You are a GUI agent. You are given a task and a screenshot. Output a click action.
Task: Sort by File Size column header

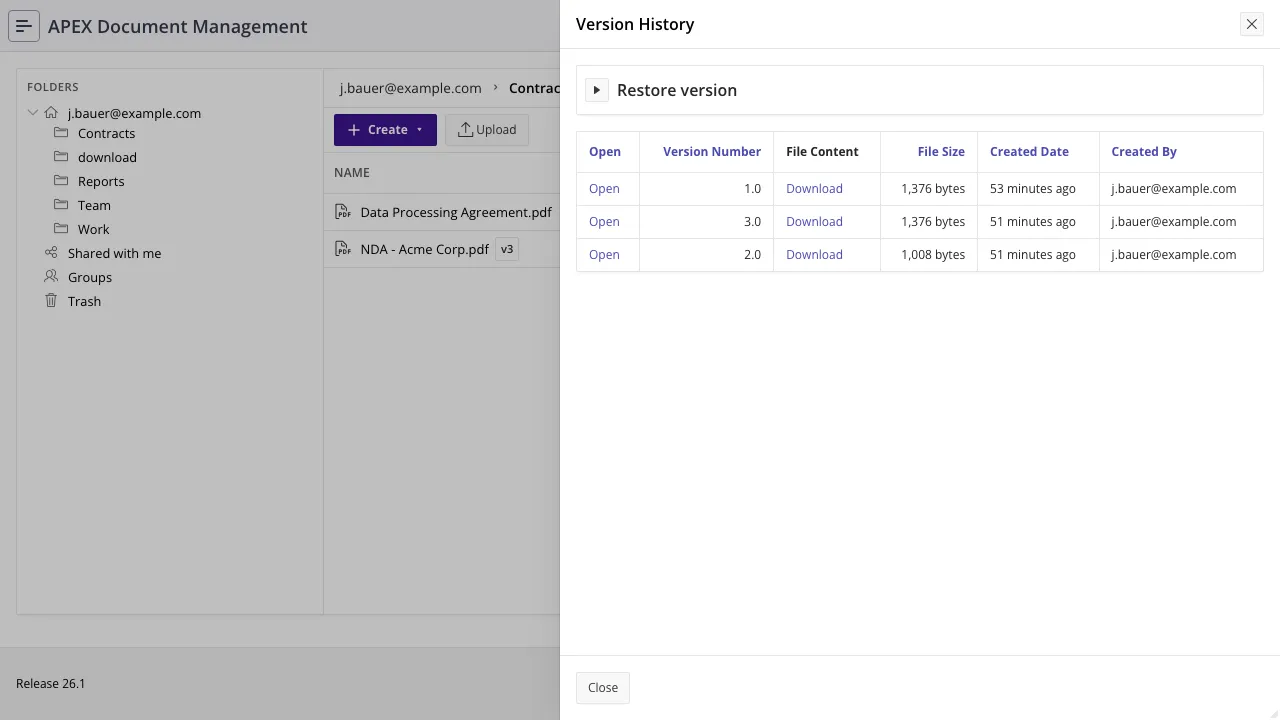tap(941, 152)
